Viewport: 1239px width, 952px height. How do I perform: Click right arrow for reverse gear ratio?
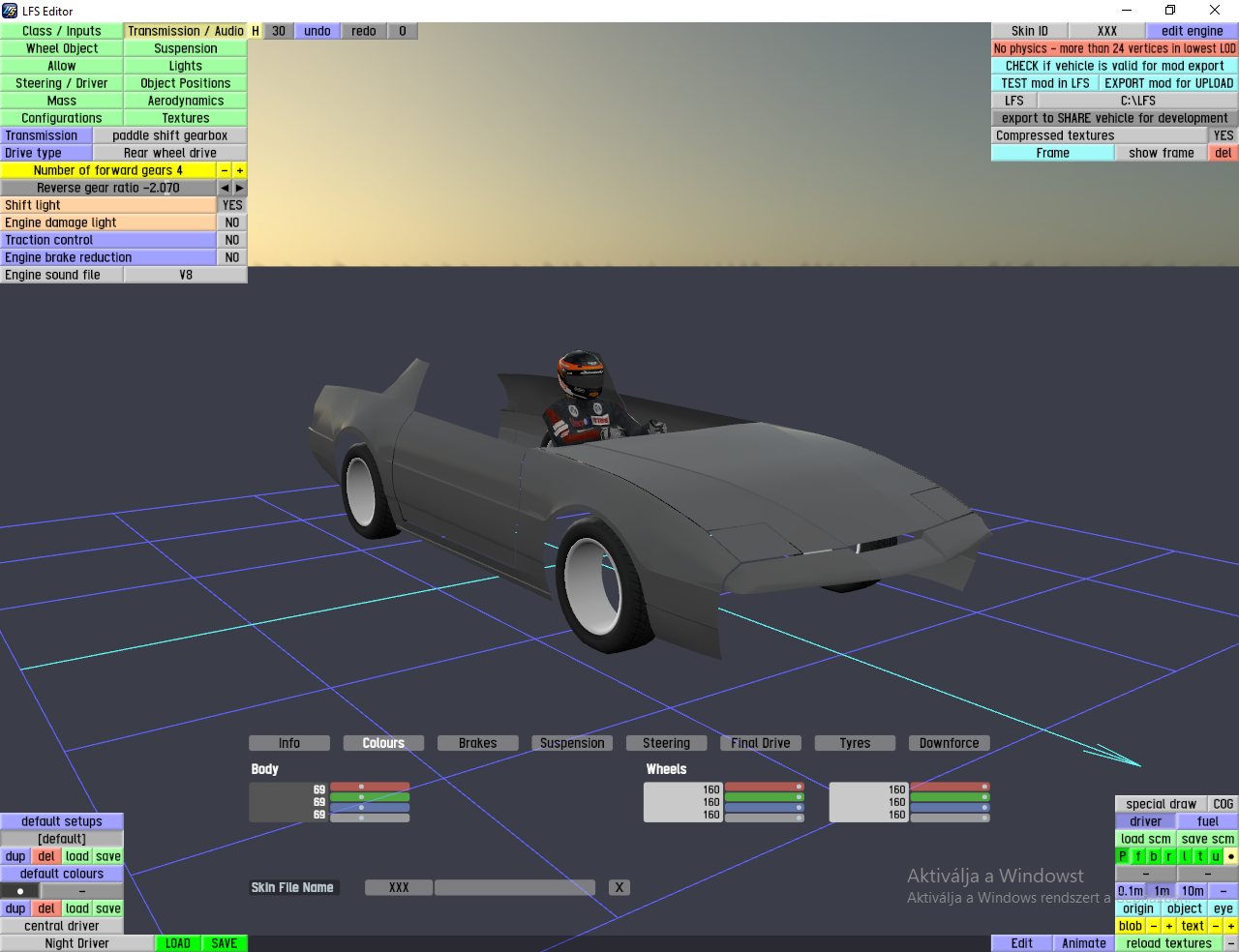pyautogui.click(x=240, y=188)
